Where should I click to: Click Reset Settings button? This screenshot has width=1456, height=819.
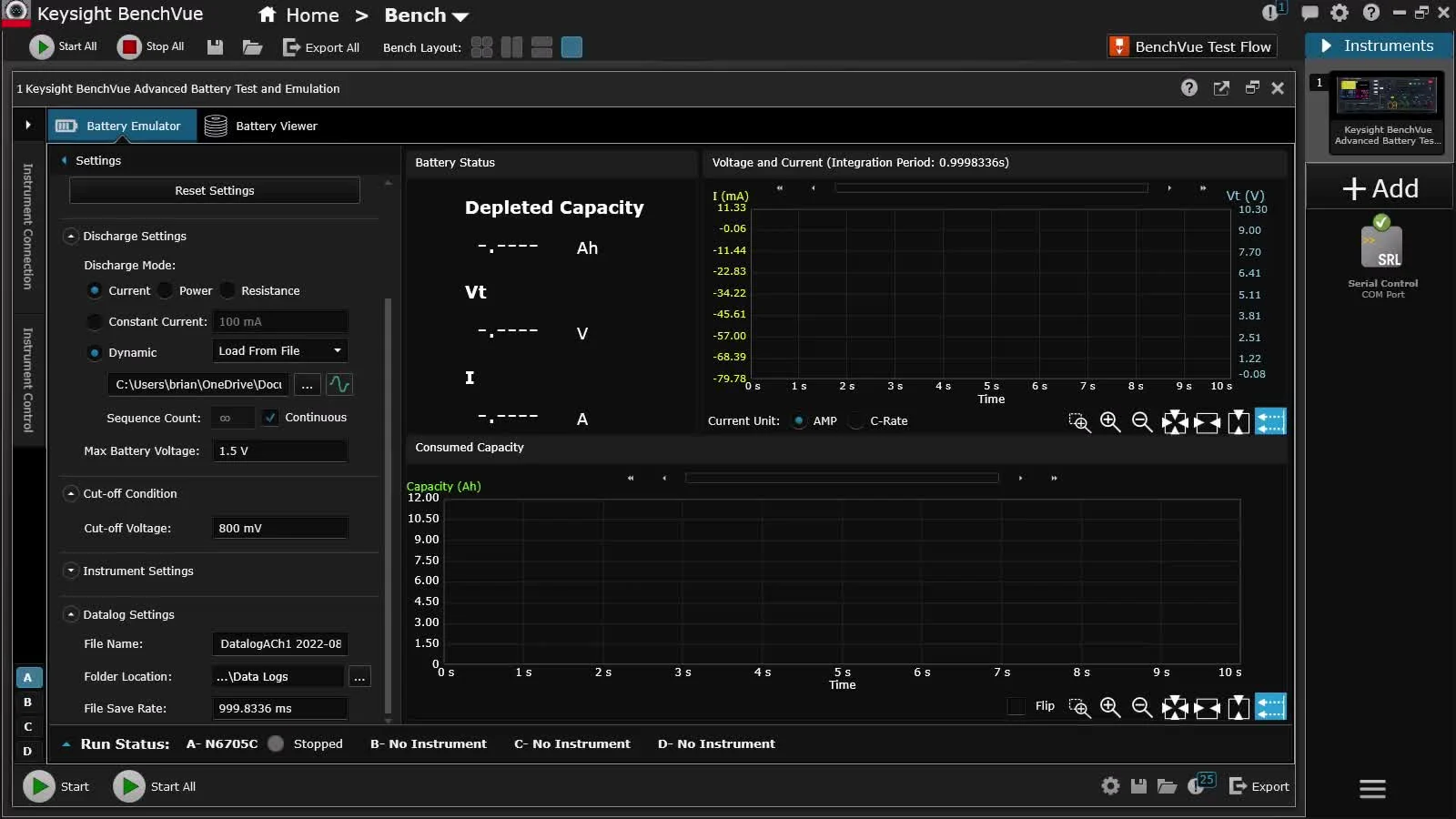(x=215, y=190)
